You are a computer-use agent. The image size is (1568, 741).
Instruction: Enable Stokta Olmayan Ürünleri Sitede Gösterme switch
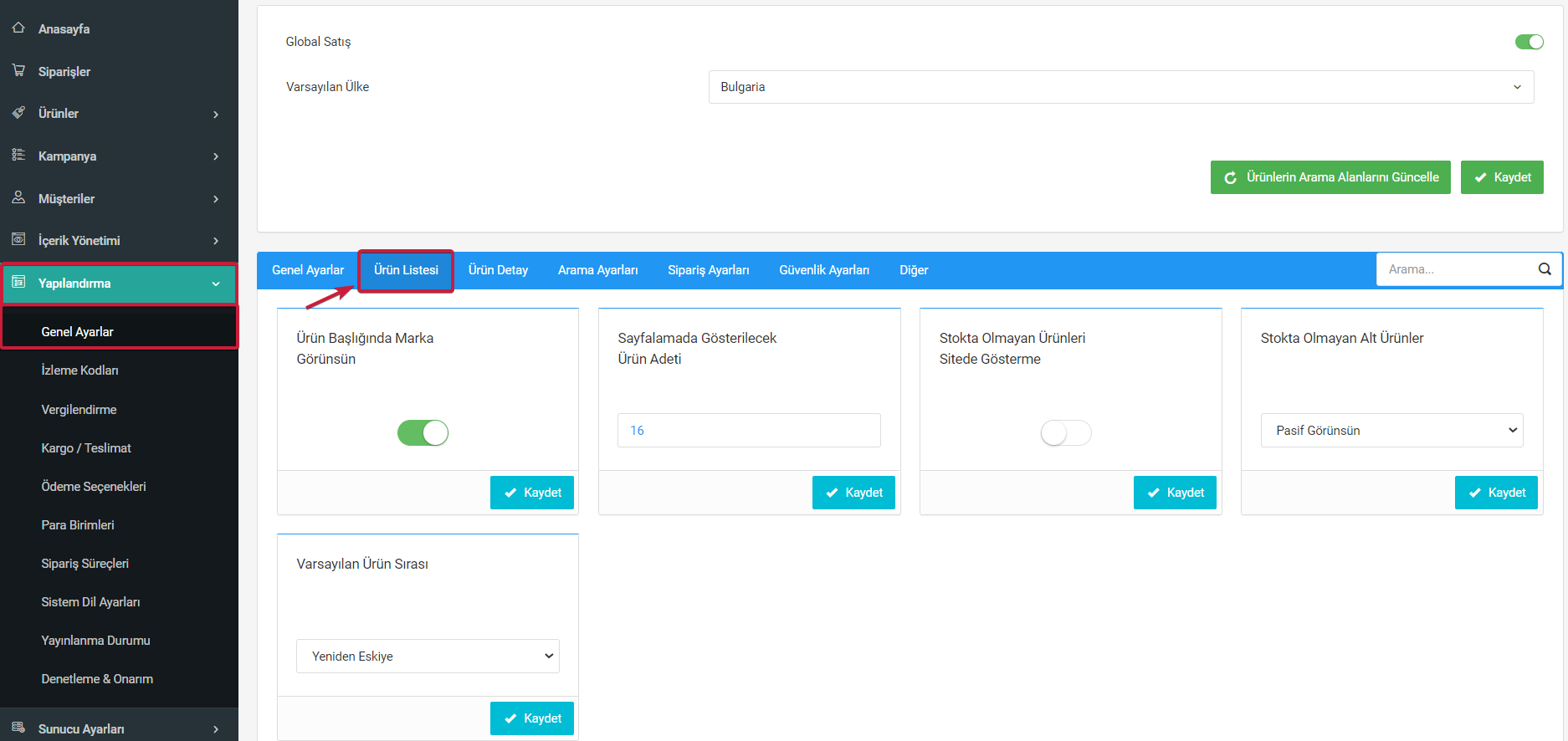(x=1066, y=432)
